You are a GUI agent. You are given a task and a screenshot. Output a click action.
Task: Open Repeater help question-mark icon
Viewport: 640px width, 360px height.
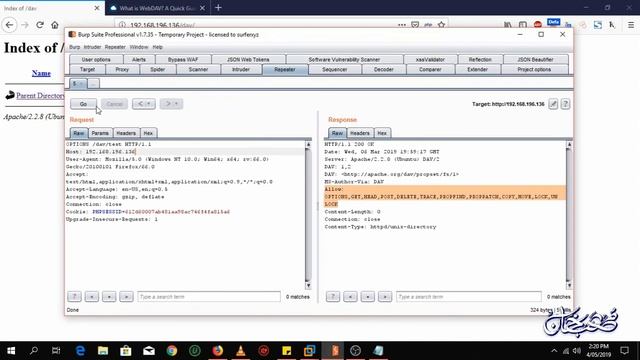[x=565, y=104]
